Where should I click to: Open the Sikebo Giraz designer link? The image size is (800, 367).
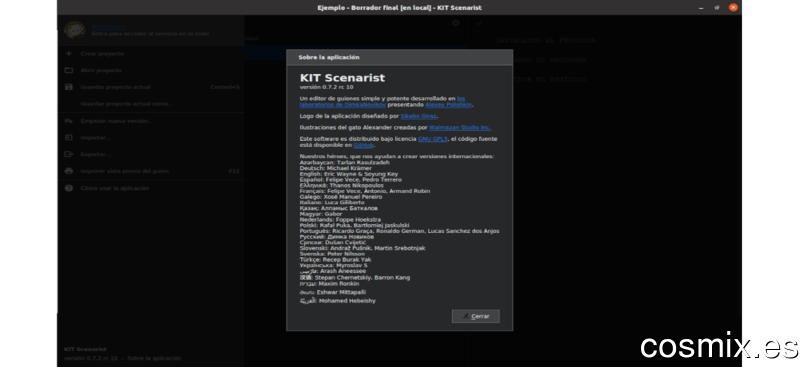tap(418, 116)
